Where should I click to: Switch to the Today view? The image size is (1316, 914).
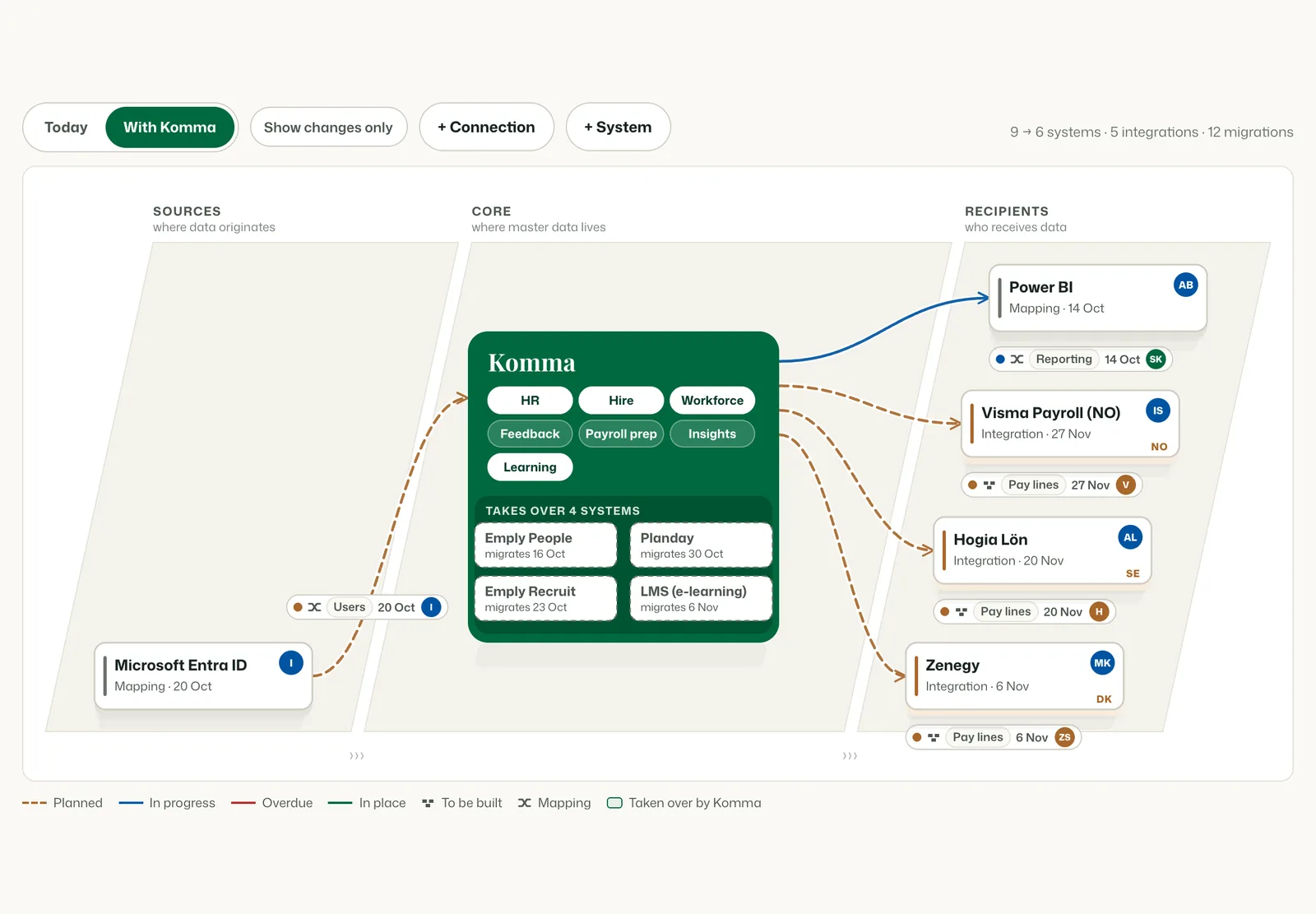66,128
